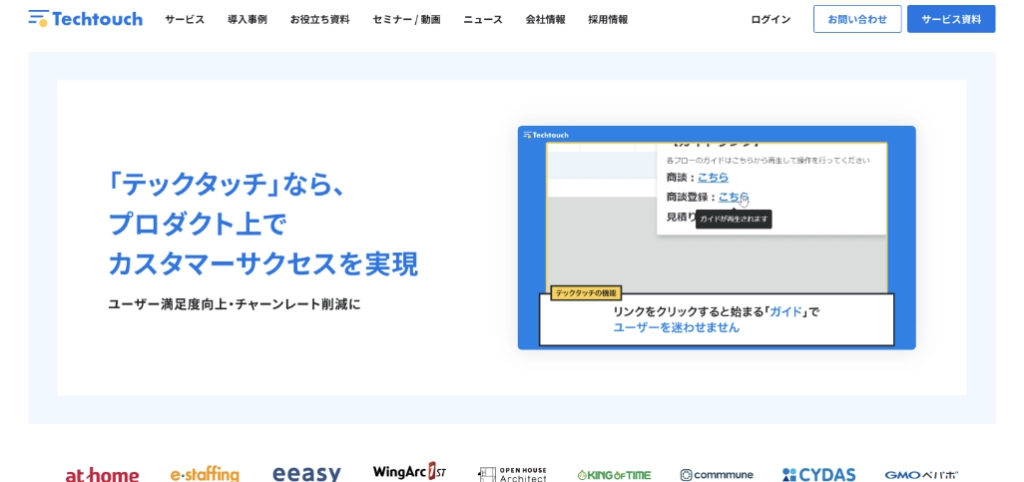Click the e-staffing customer logo

click(x=205, y=474)
